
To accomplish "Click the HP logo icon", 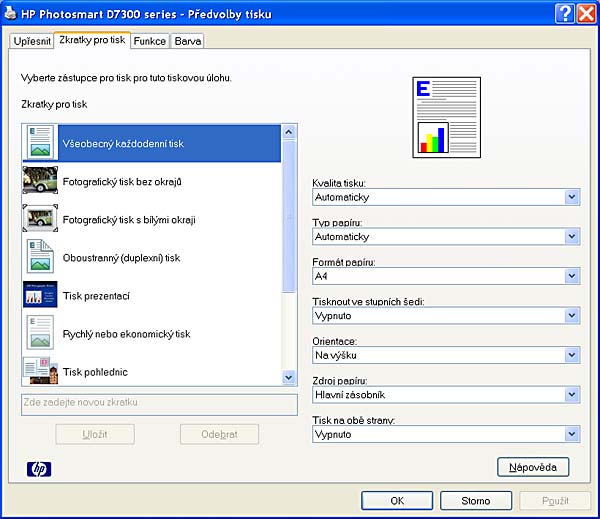I will (x=39, y=468).
